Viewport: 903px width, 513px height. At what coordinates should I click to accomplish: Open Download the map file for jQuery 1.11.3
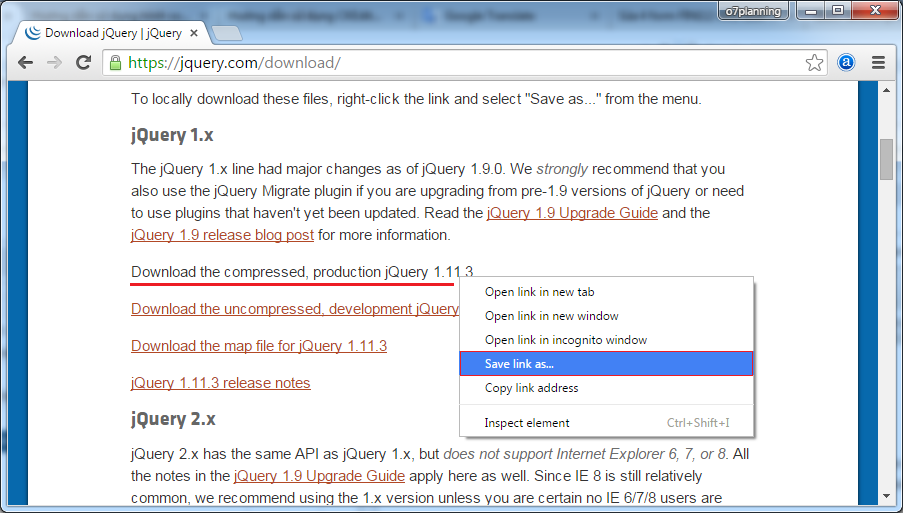pos(259,346)
